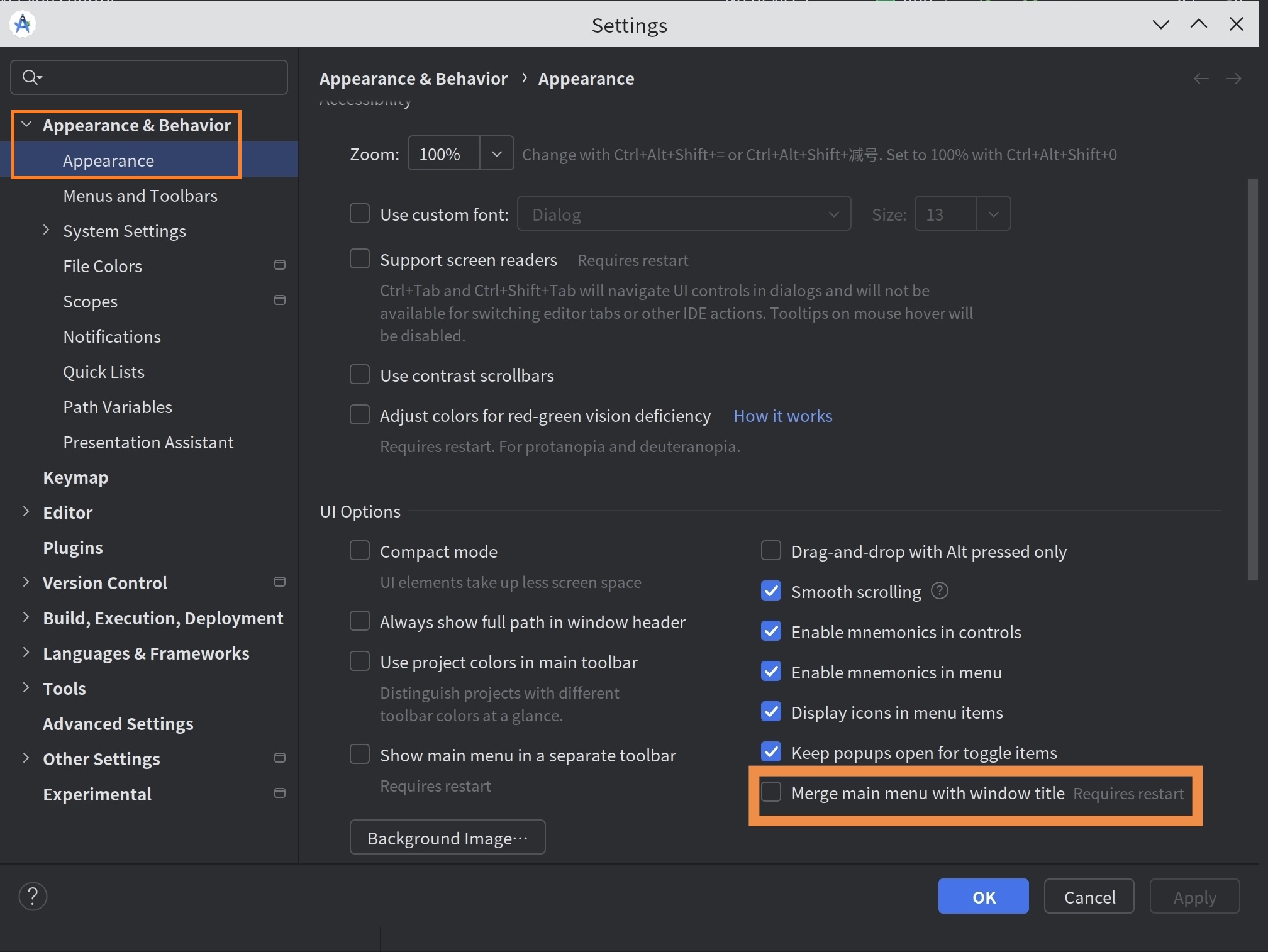Open the Zoom percentage dropdown
1268x952 pixels.
tap(496, 154)
